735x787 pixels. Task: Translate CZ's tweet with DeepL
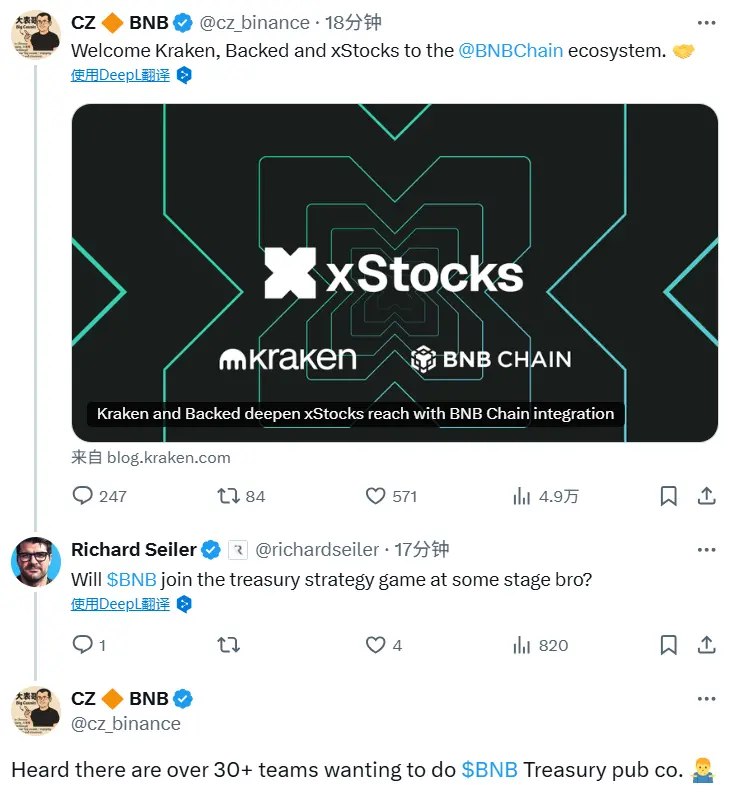(121, 75)
